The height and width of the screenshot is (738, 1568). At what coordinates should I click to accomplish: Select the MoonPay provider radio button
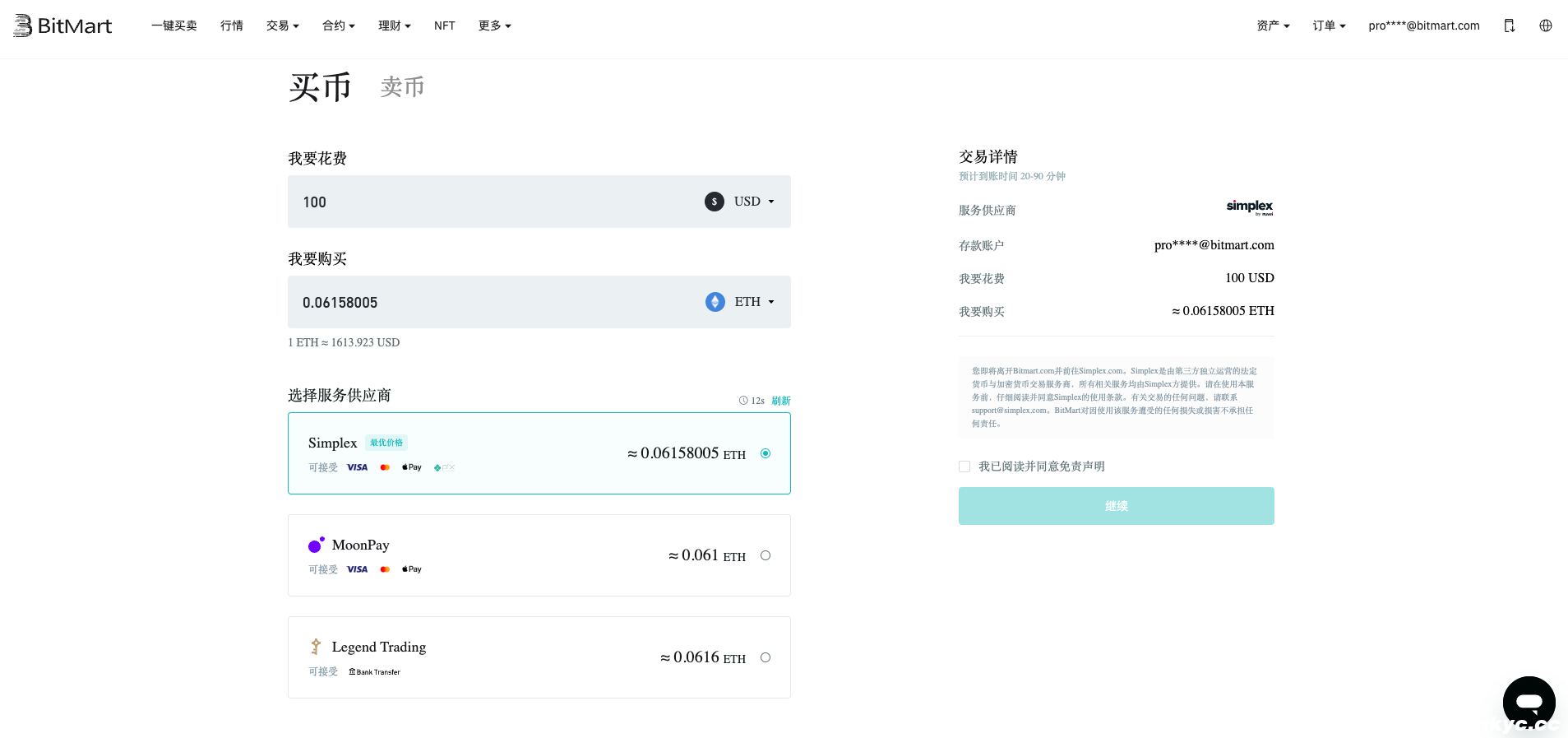(765, 555)
